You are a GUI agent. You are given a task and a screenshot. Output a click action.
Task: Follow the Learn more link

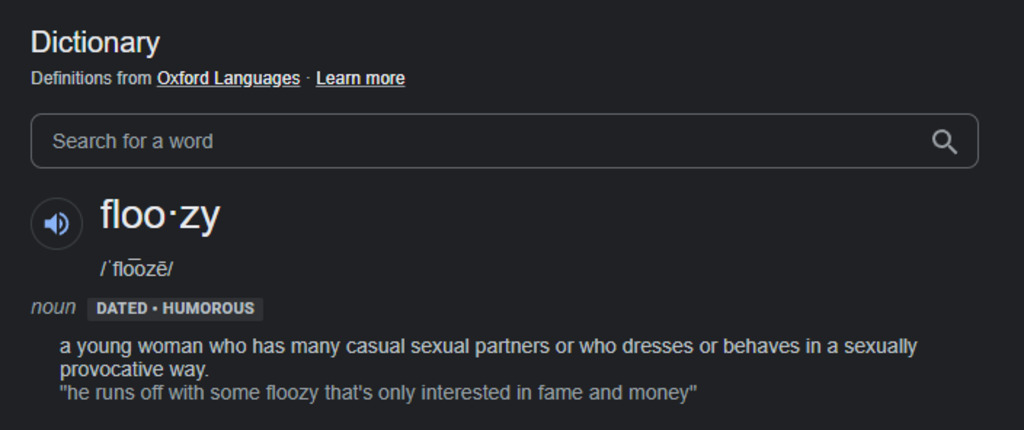(x=360, y=78)
